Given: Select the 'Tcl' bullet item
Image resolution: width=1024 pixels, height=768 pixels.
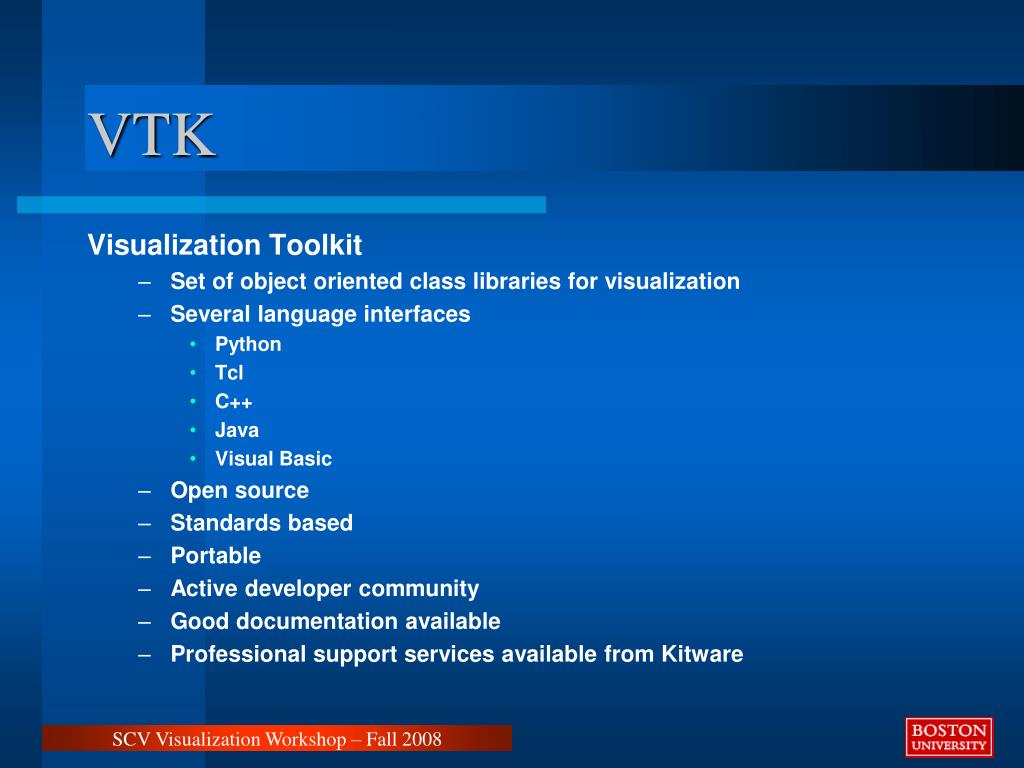Looking at the screenshot, I should [x=229, y=373].
